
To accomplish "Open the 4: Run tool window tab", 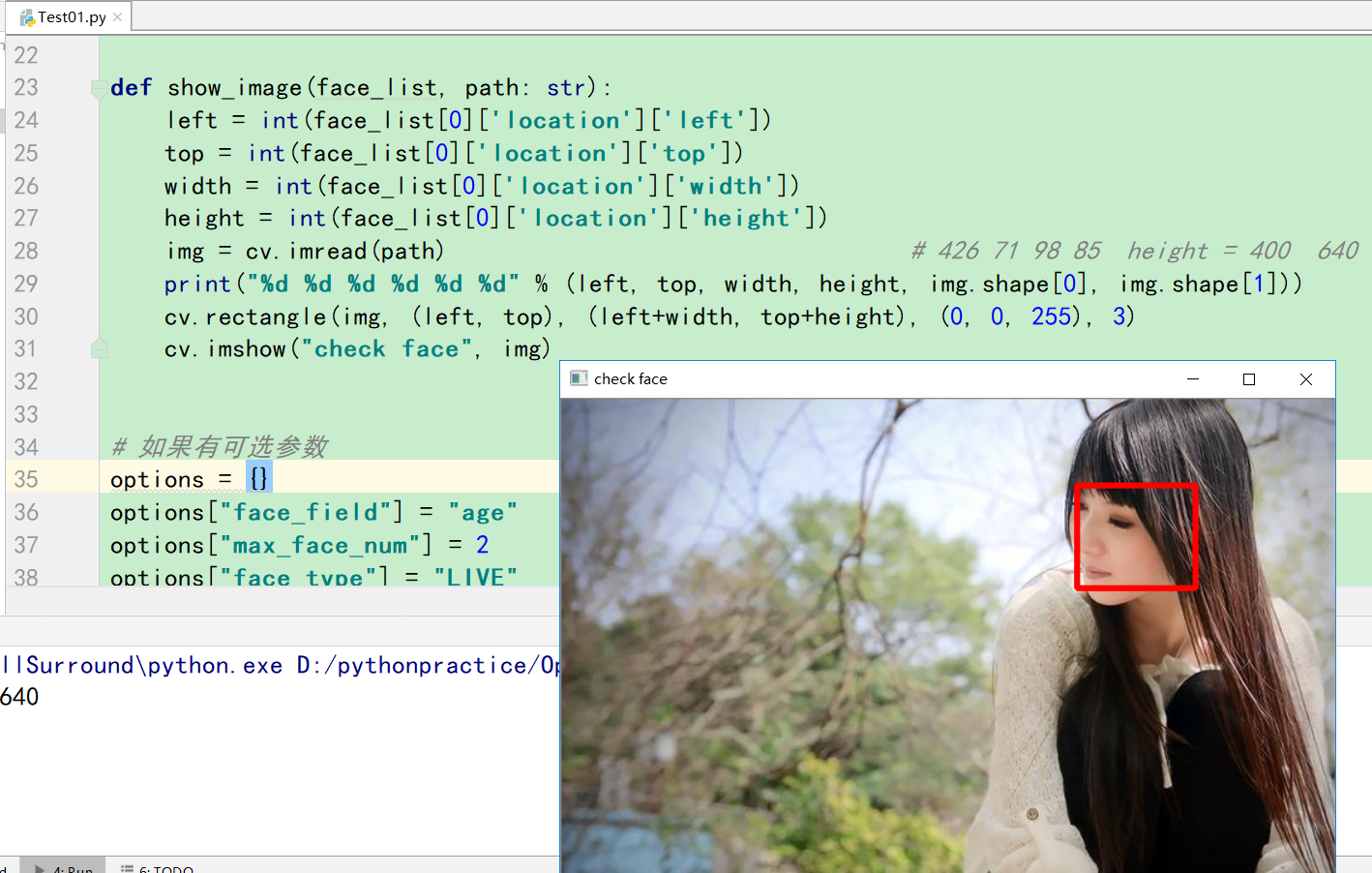I will coord(63,867).
